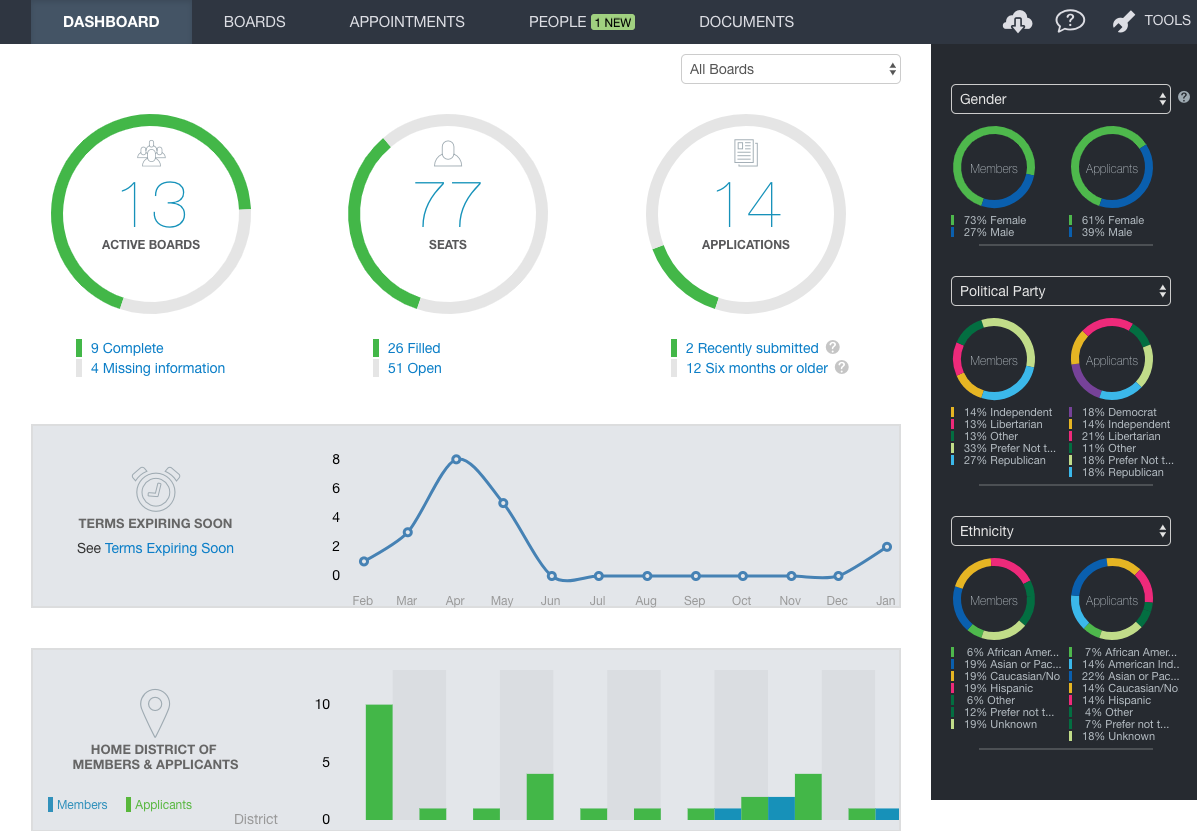Click help icon next to Recently submitted
Image resolution: width=1197 pixels, height=831 pixels.
(x=833, y=347)
